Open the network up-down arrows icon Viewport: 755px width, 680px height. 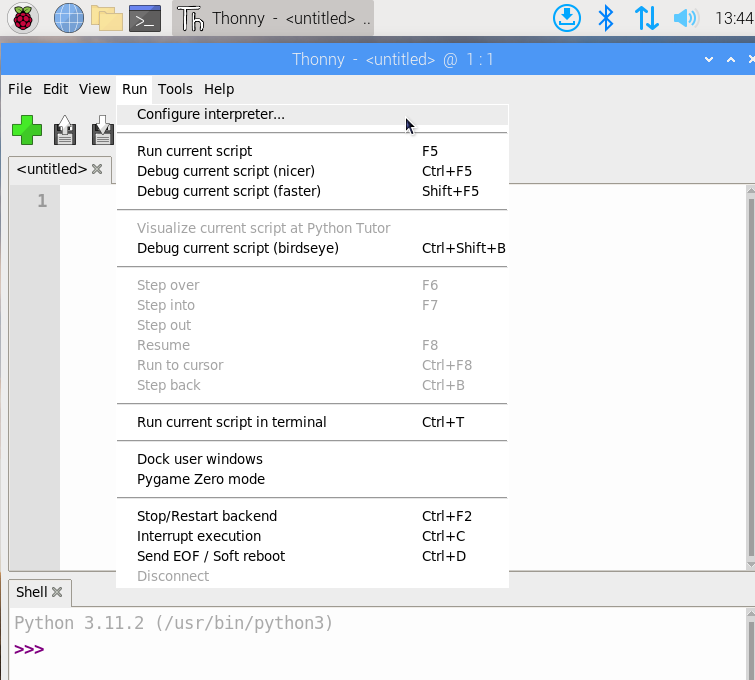pyautogui.click(x=646, y=18)
